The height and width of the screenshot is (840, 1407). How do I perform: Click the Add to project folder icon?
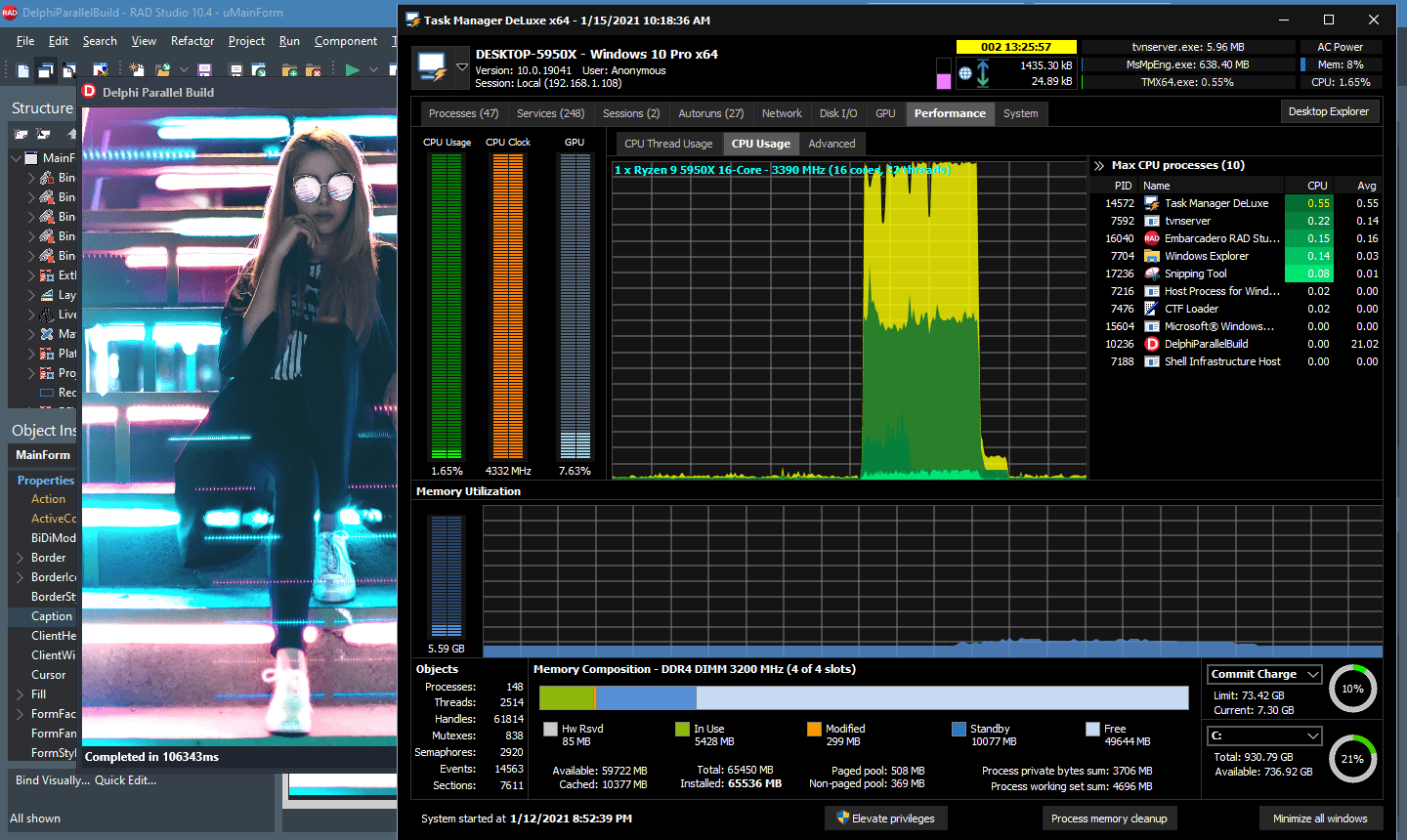click(x=289, y=70)
